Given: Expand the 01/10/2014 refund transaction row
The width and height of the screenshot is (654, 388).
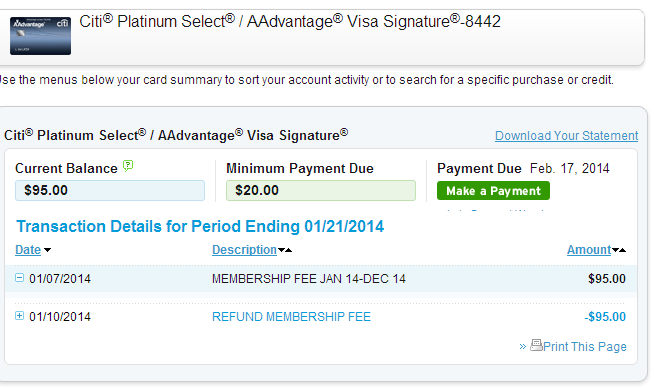Looking at the screenshot, I should pos(19,315).
